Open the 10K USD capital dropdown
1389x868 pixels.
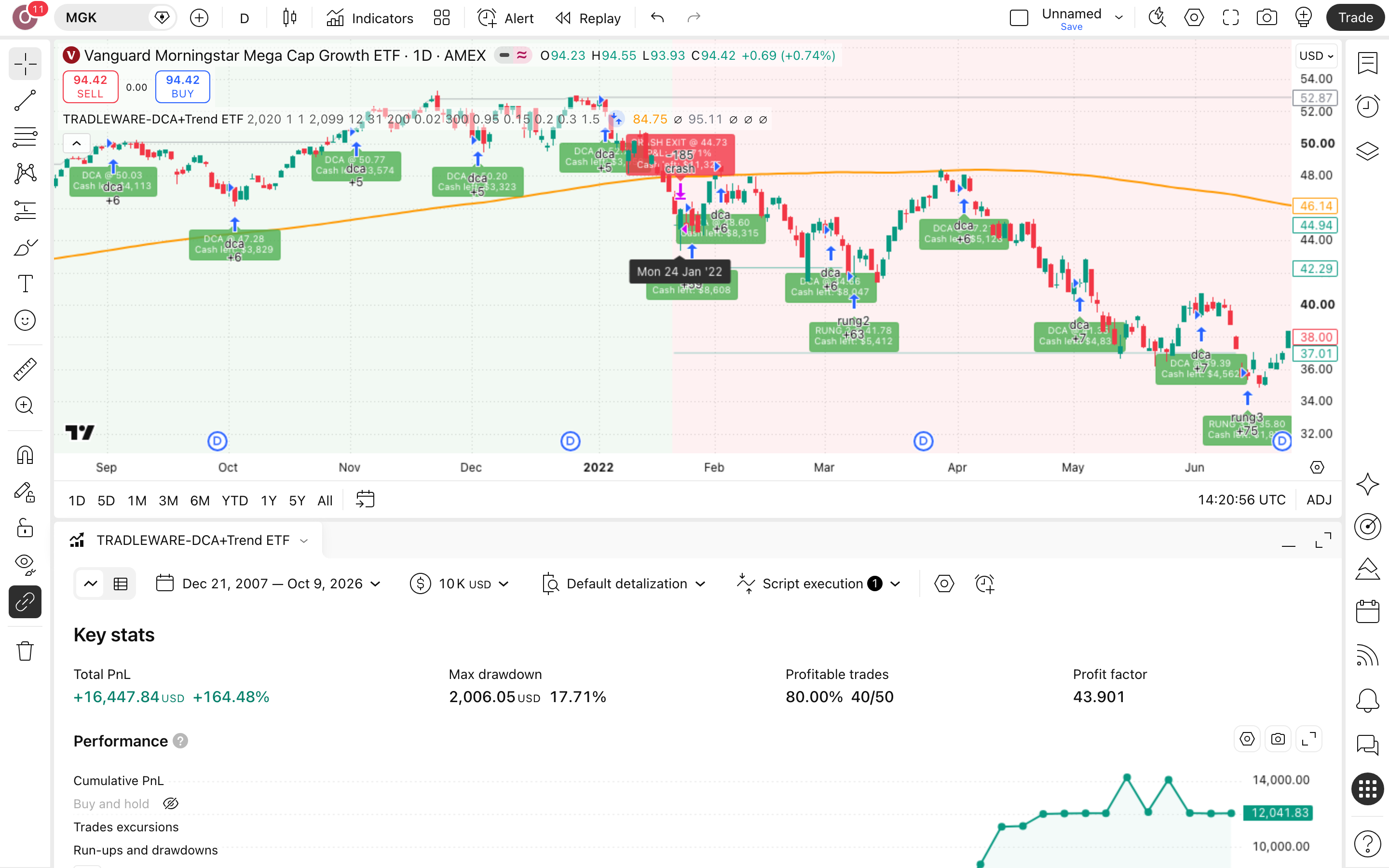[460, 584]
